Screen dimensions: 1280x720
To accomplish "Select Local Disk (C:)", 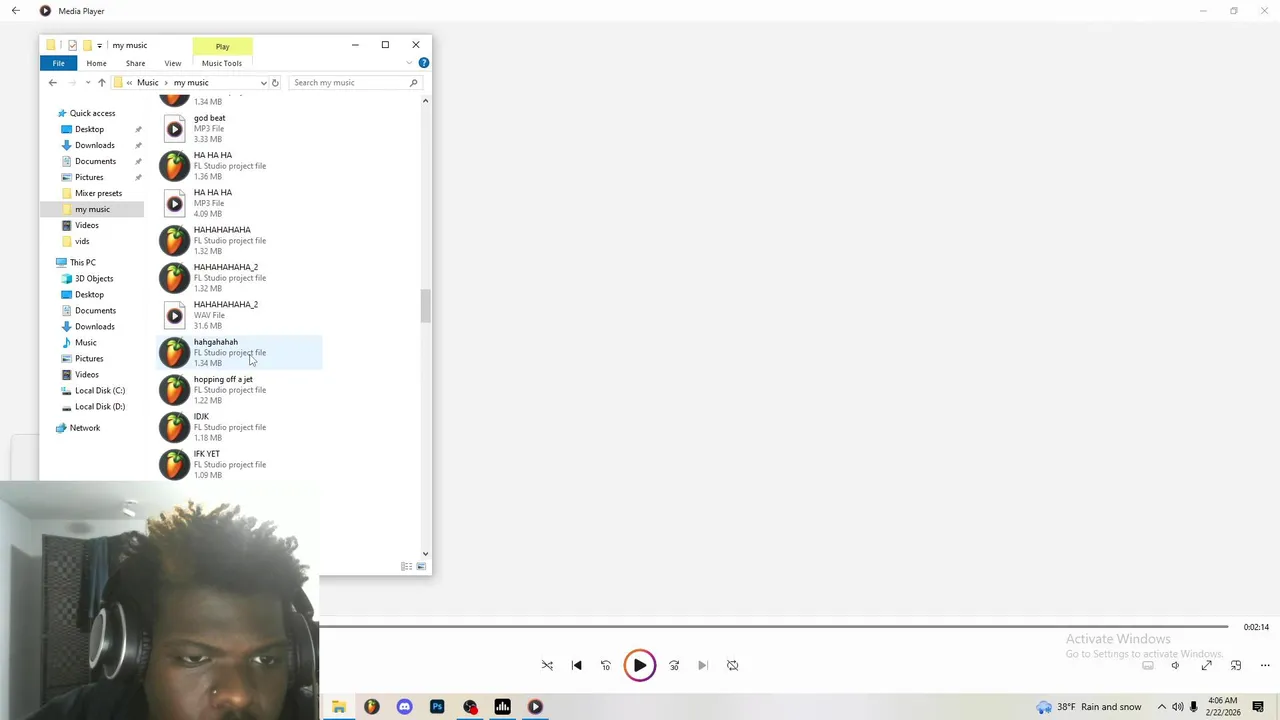I will (100, 390).
